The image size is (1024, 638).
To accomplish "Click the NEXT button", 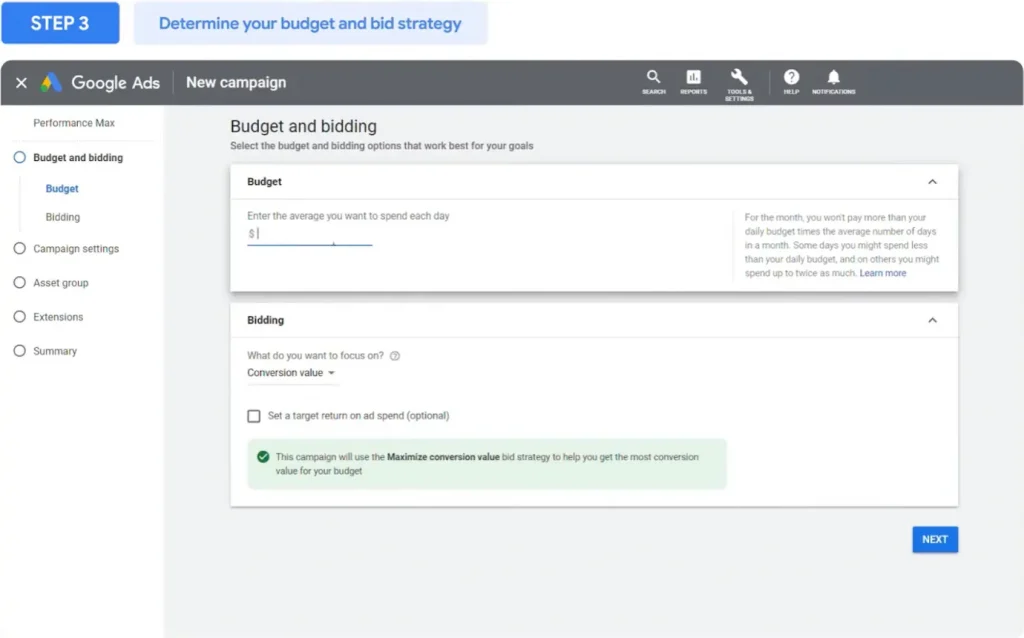I will pos(934,539).
